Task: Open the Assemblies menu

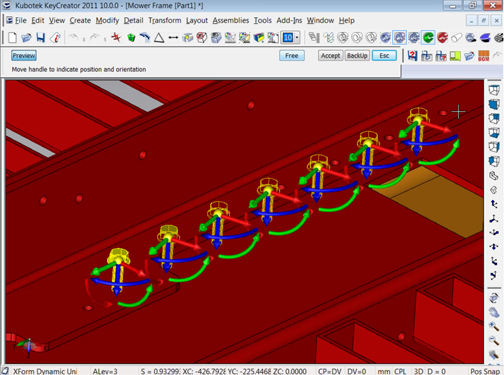Action: [231, 20]
